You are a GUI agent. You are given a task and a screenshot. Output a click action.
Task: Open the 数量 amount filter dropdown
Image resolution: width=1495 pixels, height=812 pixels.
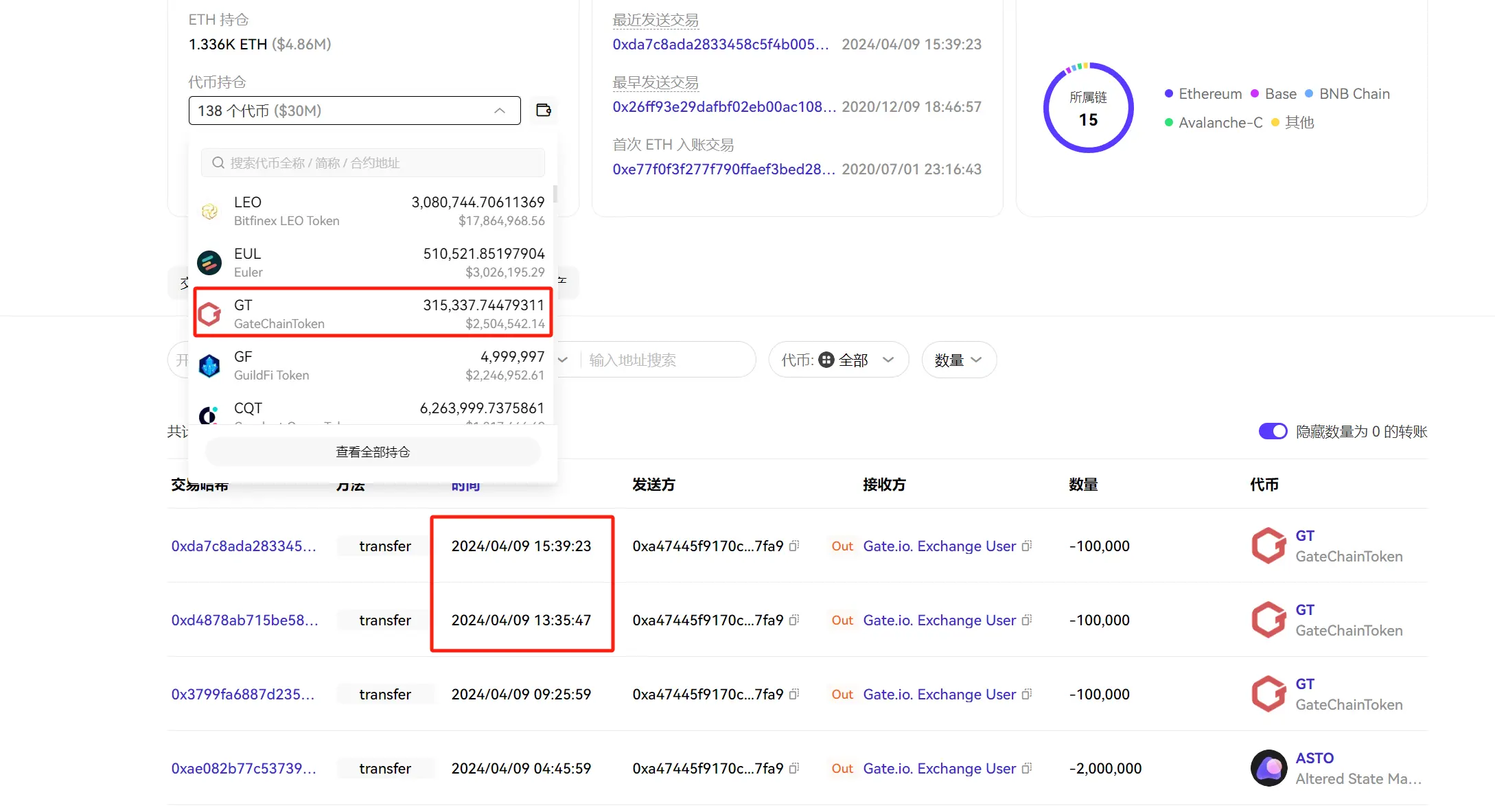pos(959,360)
